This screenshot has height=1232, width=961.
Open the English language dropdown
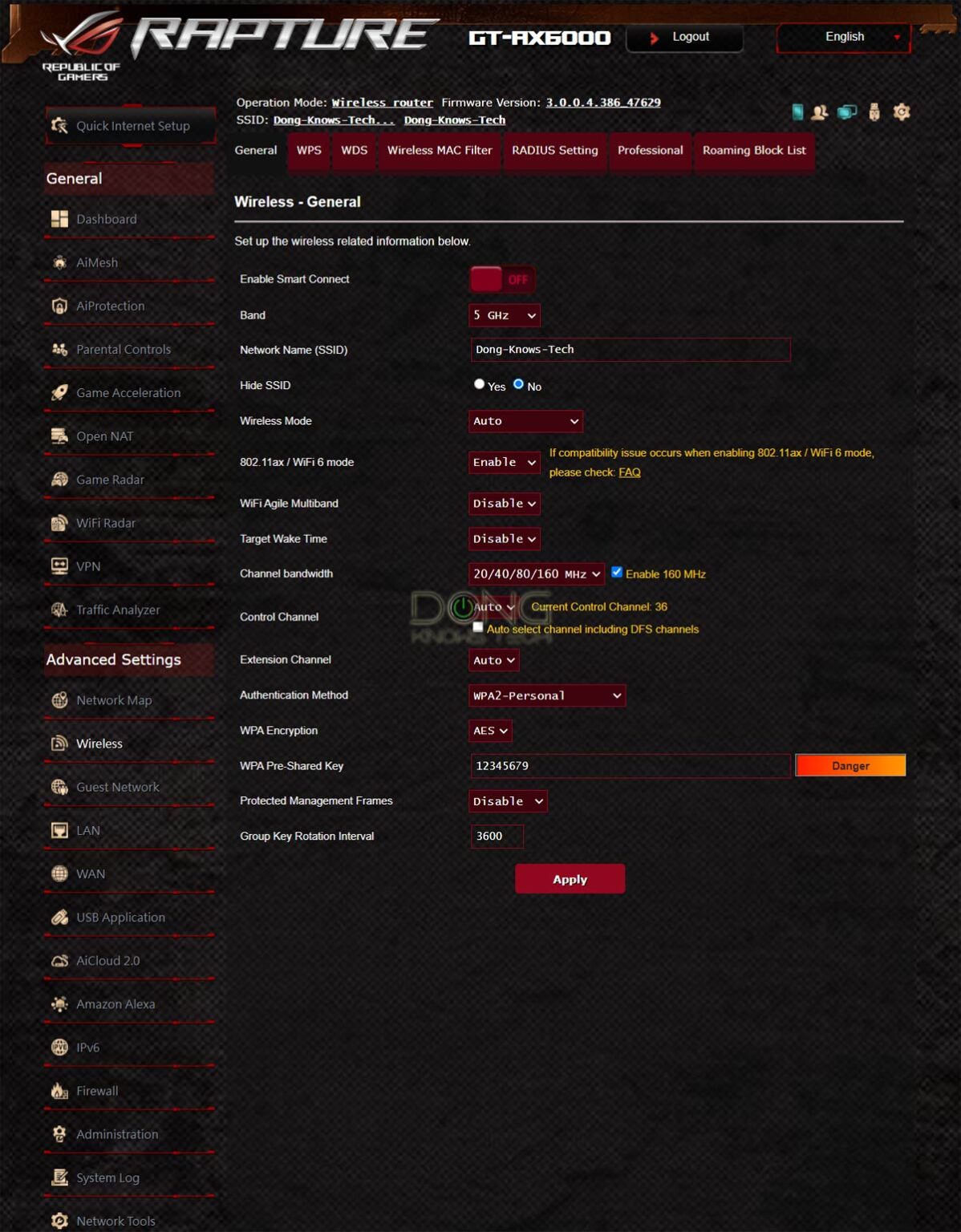point(844,37)
